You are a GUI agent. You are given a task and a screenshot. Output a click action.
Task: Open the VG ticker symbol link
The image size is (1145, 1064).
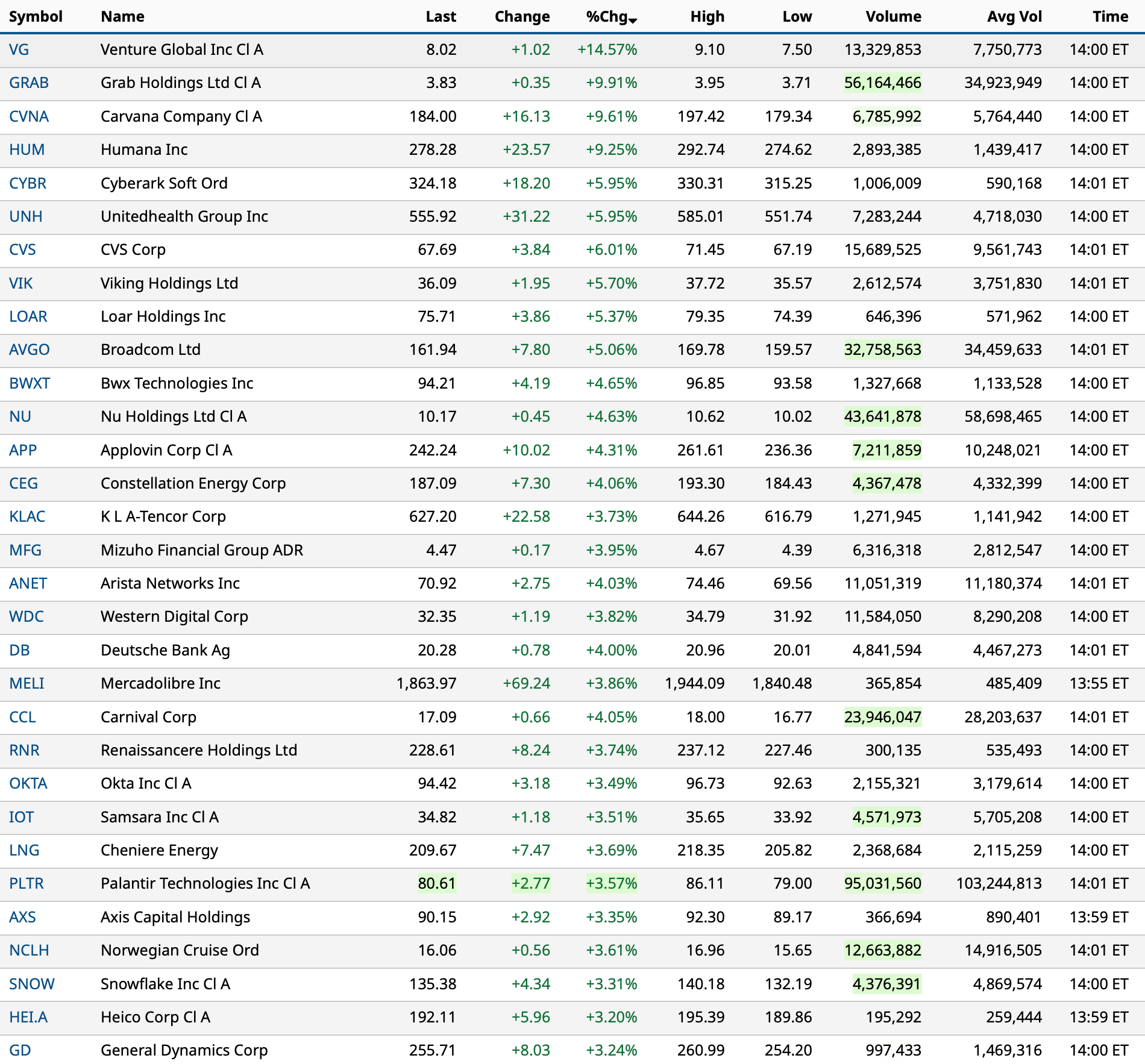point(19,49)
